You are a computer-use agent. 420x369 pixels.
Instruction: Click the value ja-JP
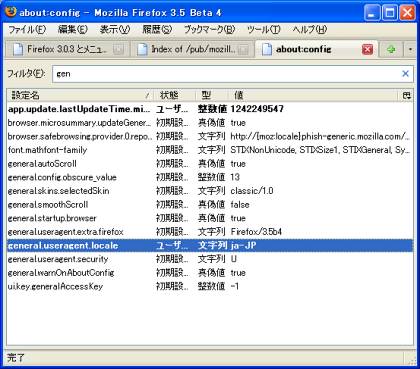click(243, 246)
